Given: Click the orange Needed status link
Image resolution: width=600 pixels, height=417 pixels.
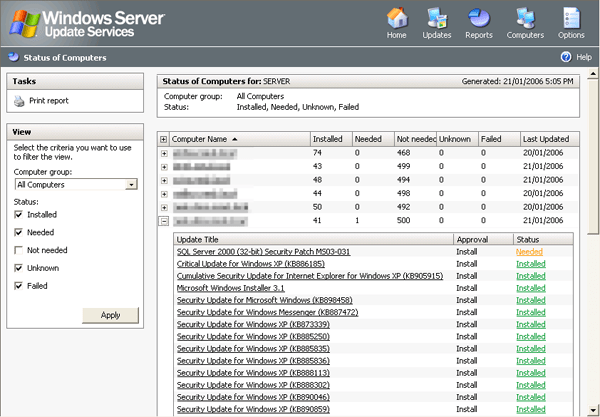Looking at the screenshot, I should point(529,252).
